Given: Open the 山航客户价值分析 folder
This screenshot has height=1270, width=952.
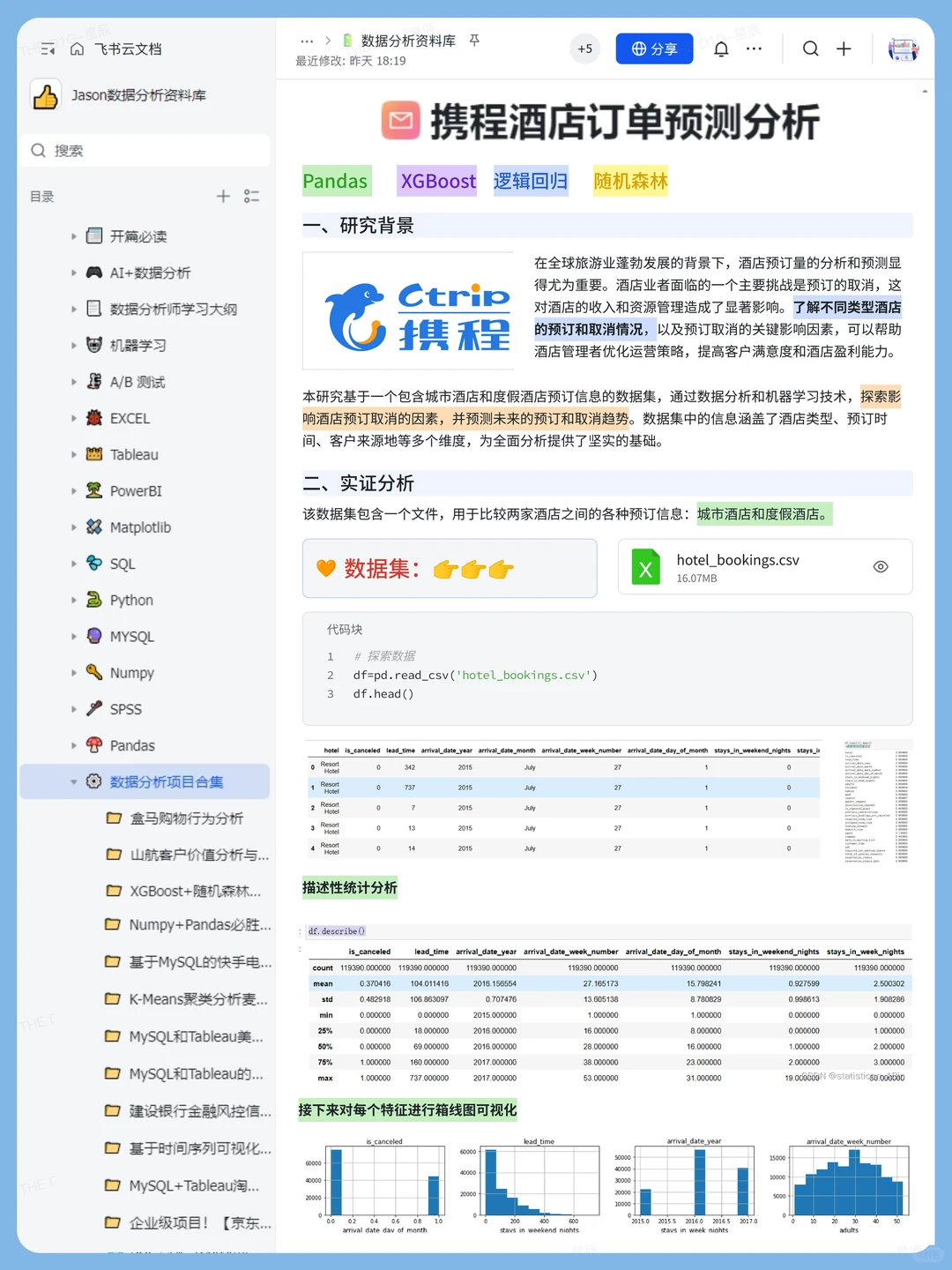Looking at the screenshot, I should tap(187, 855).
